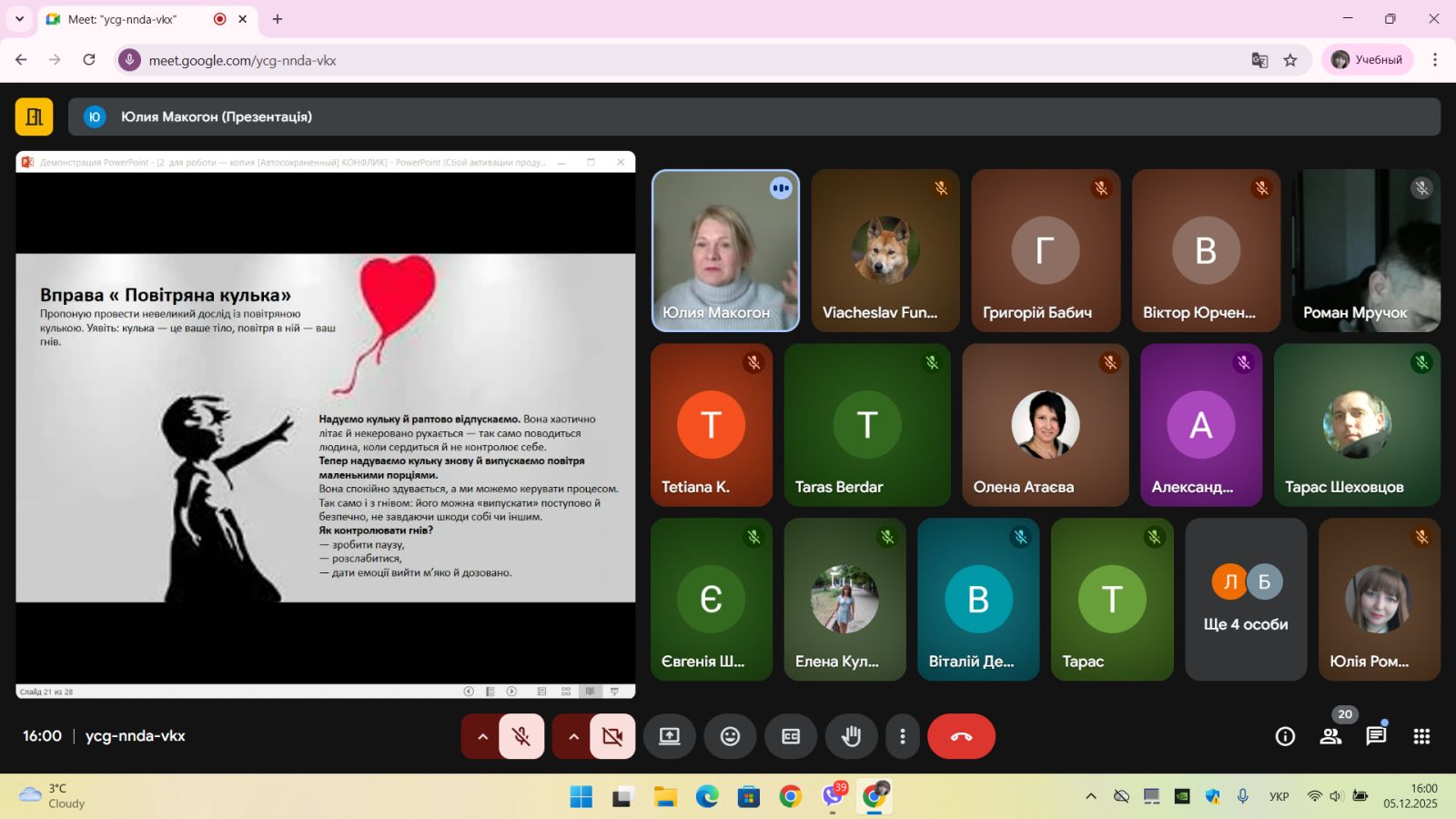Image resolution: width=1456 pixels, height=819 pixels.
Task: Expand video settings arrow beside camera
Action: (573, 736)
